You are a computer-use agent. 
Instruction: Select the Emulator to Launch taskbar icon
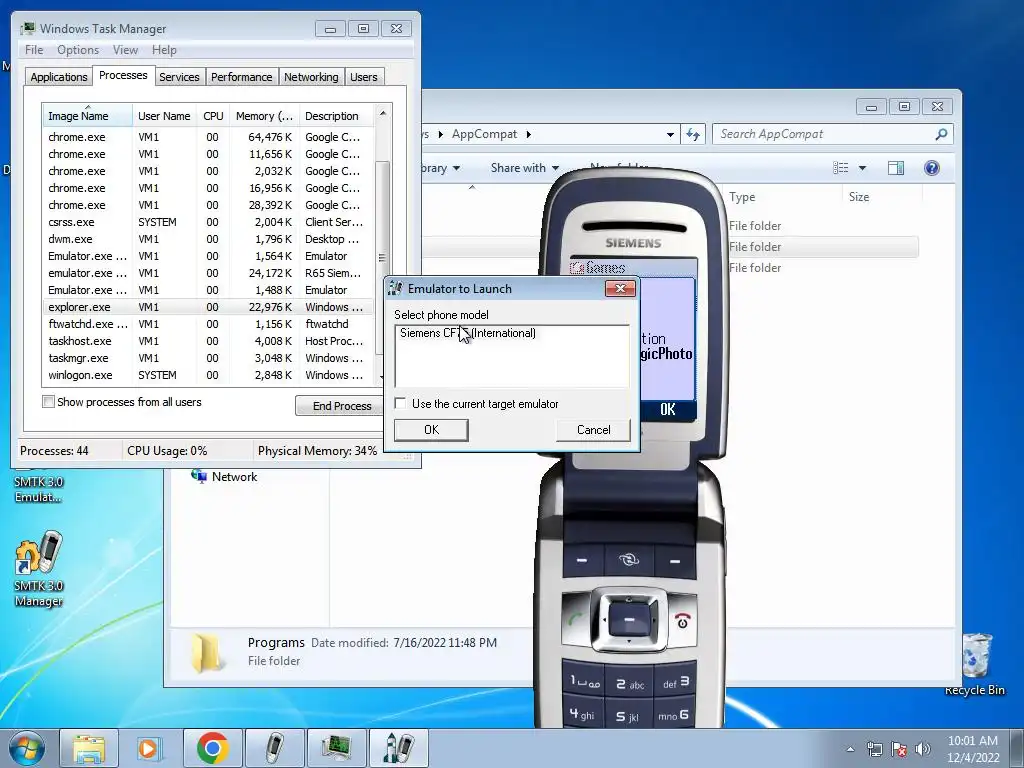(x=399, y=748)
